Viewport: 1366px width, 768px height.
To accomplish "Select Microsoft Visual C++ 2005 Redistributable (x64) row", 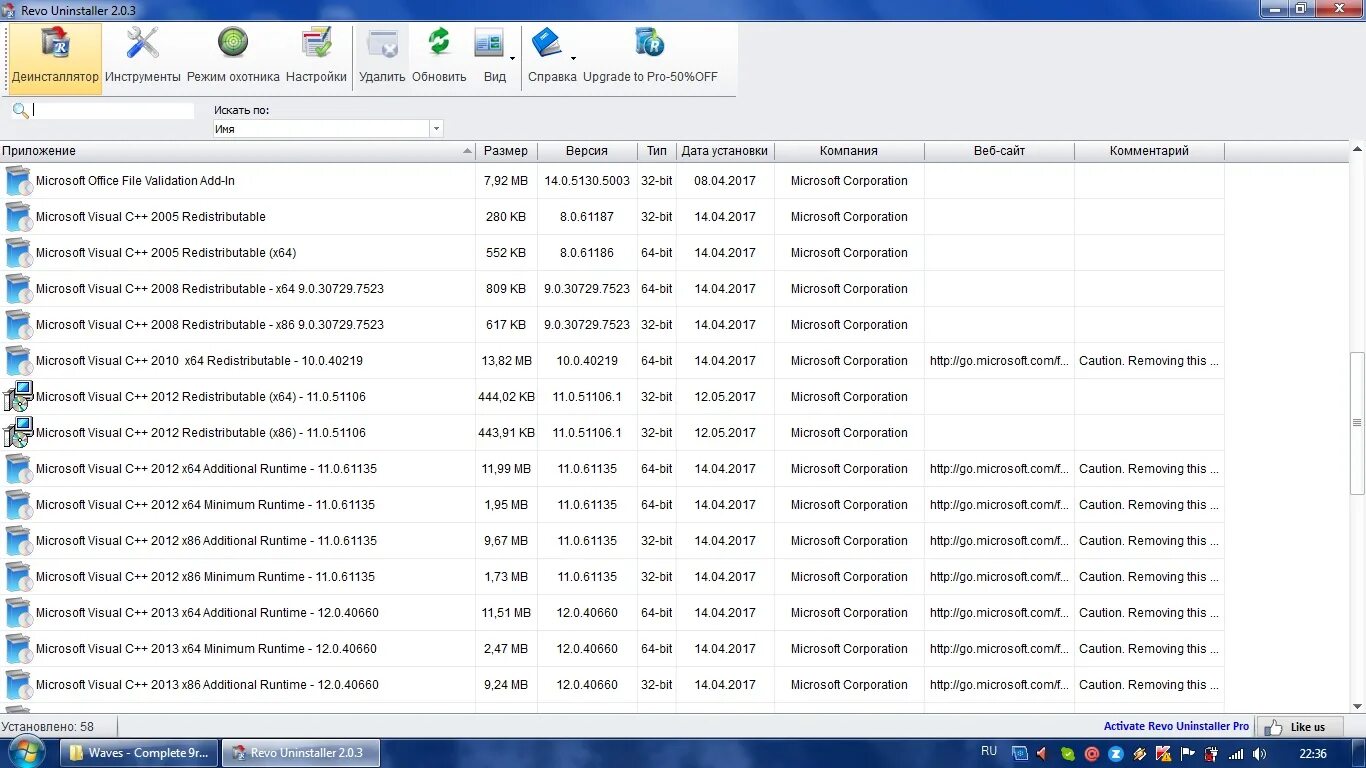I will tap(612, 253).
